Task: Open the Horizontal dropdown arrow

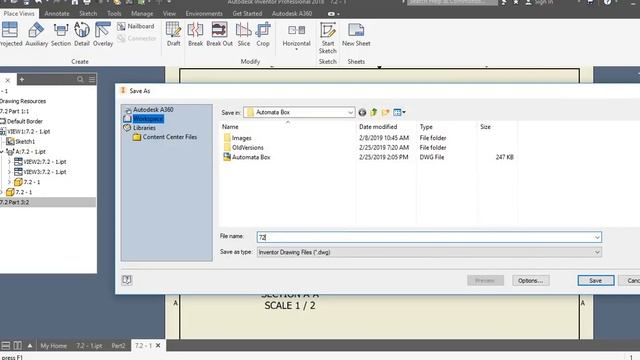Action: coord(296,50)
